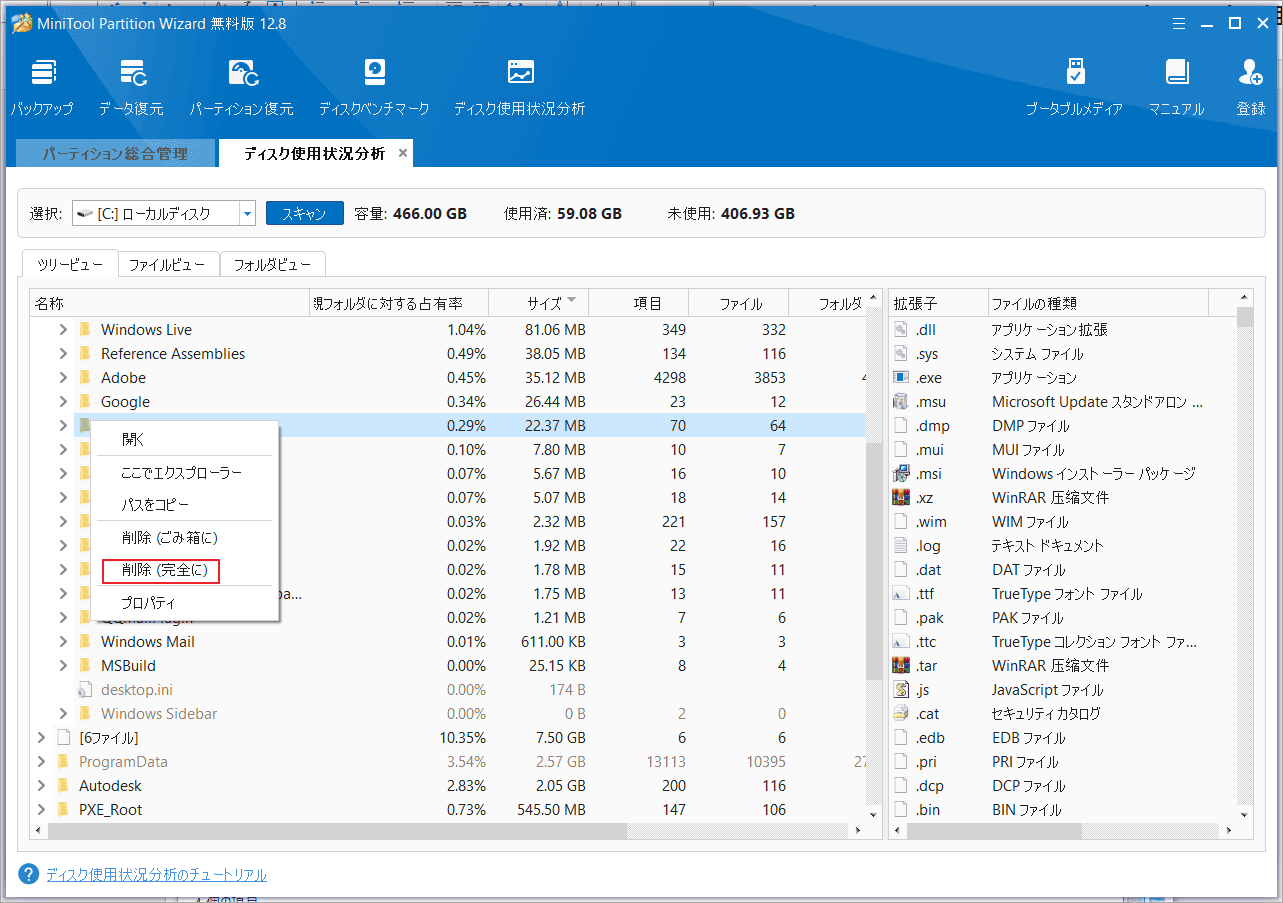Sort by the 項目 column header
Viewport: 1283px width, 903px height.
[639, 303]
